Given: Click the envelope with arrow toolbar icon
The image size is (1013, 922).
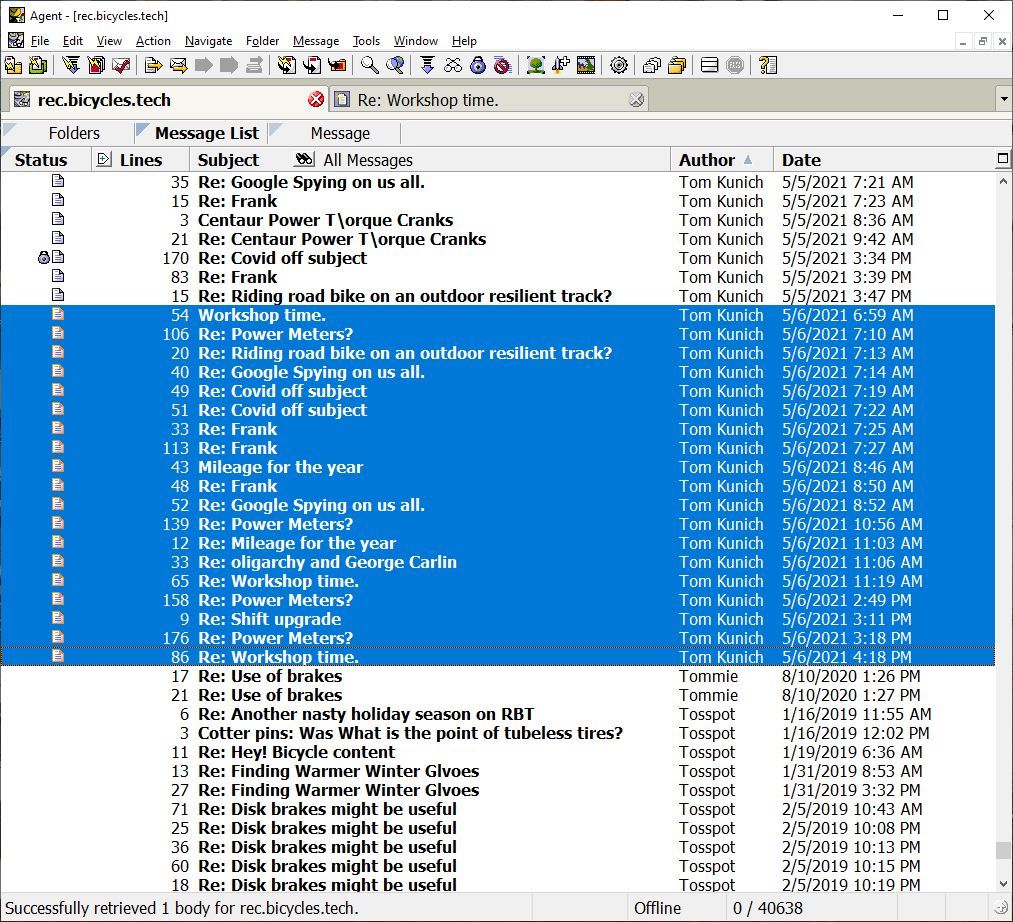Looking at the screenshot, I should pyautogui.click(x=179, y=66).
